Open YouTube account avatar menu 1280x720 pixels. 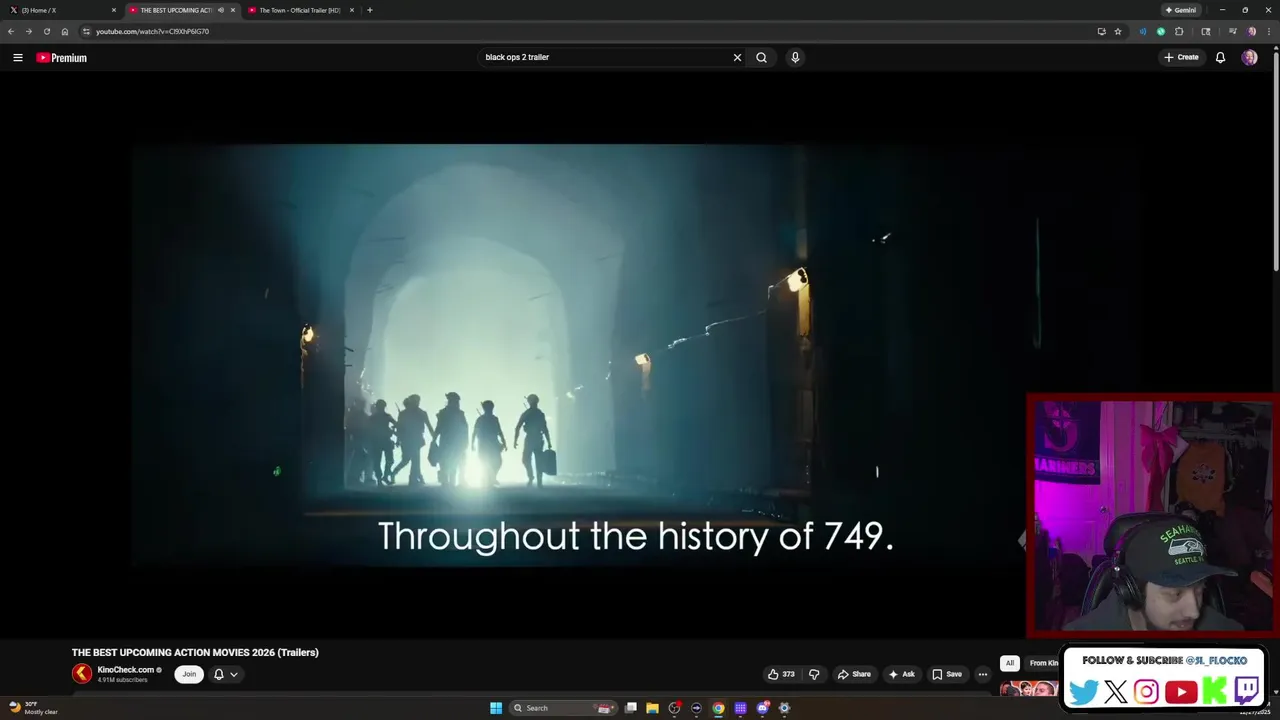[1249, 57]
